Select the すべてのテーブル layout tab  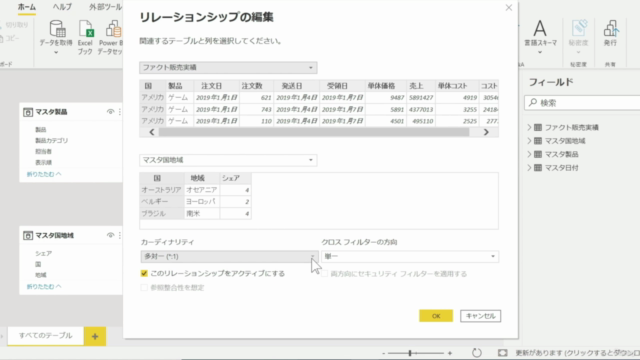[x=46, y=336]
